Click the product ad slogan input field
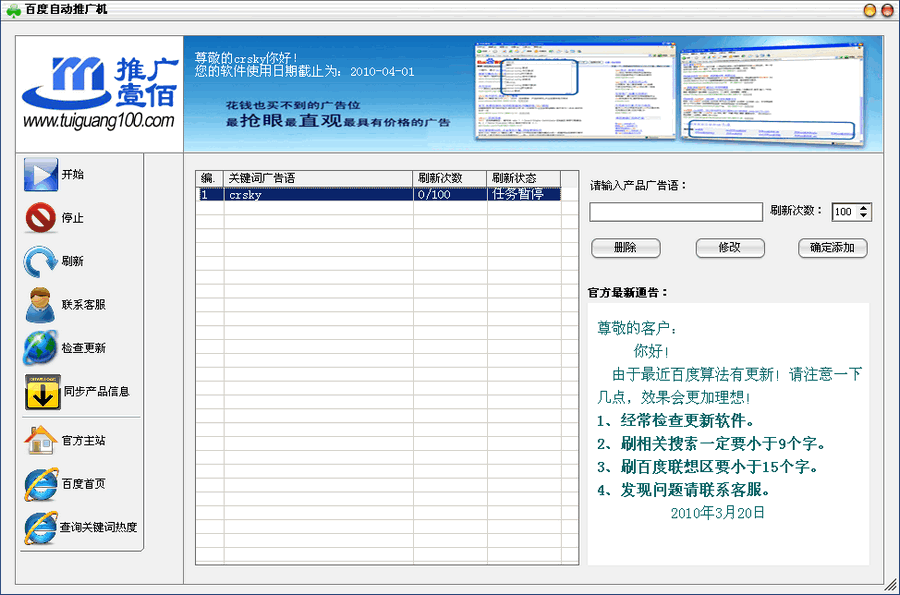Image resolution: width=900 pixels, height=595 pixels. (676, 212)
